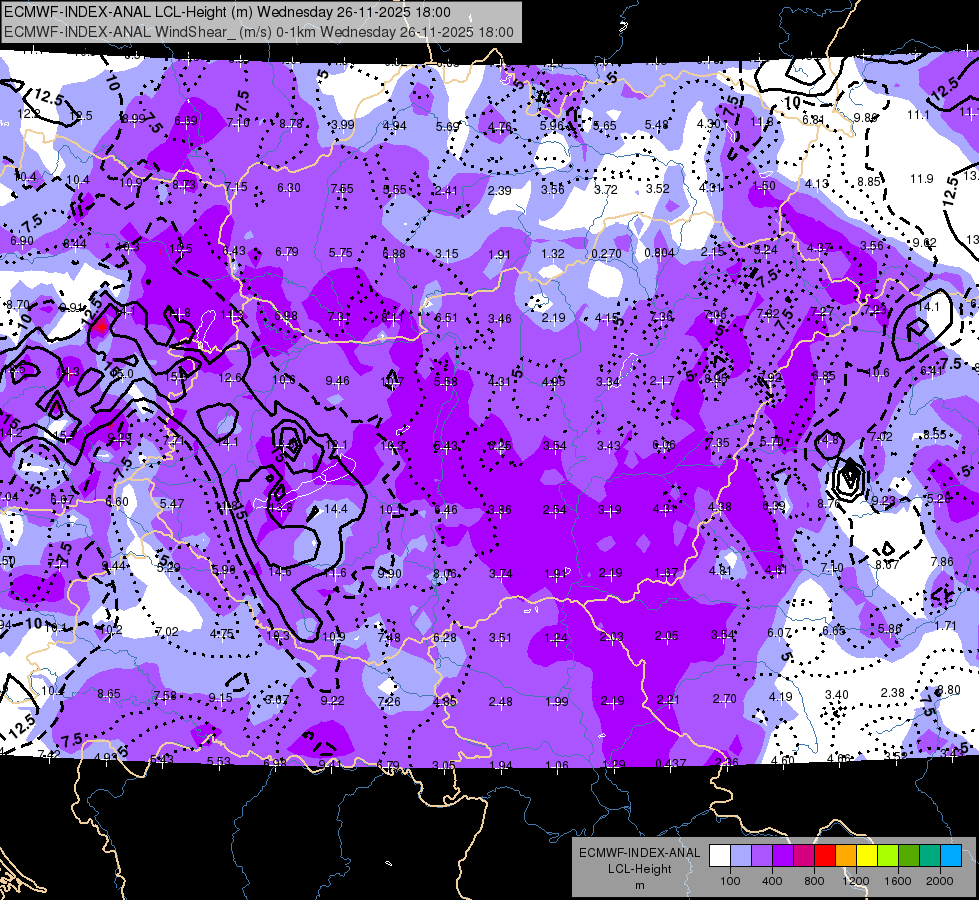Click the legend unit label 'm'

[x=639, y=885]
